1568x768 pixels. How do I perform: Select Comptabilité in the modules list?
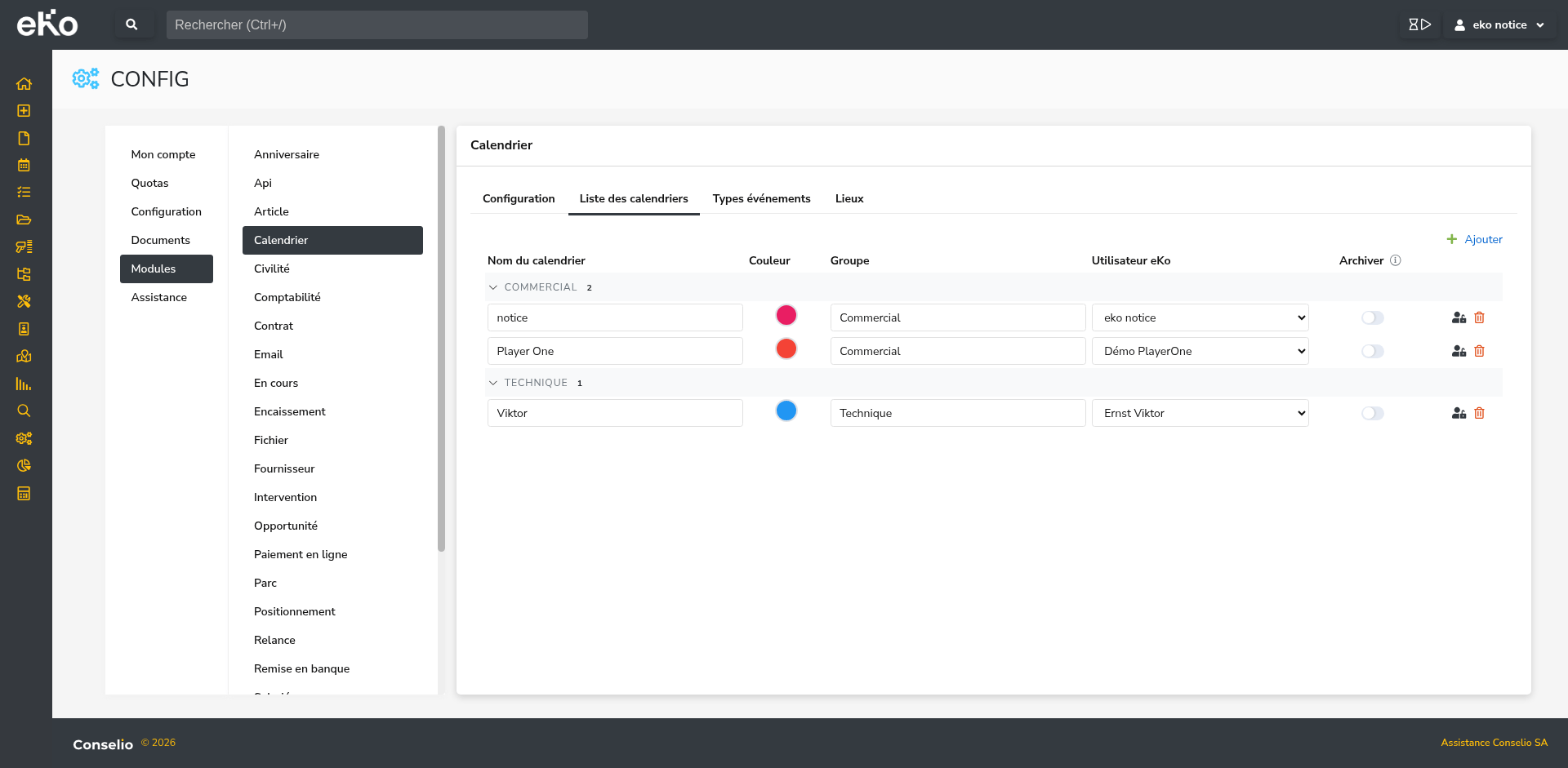point(287,297)
